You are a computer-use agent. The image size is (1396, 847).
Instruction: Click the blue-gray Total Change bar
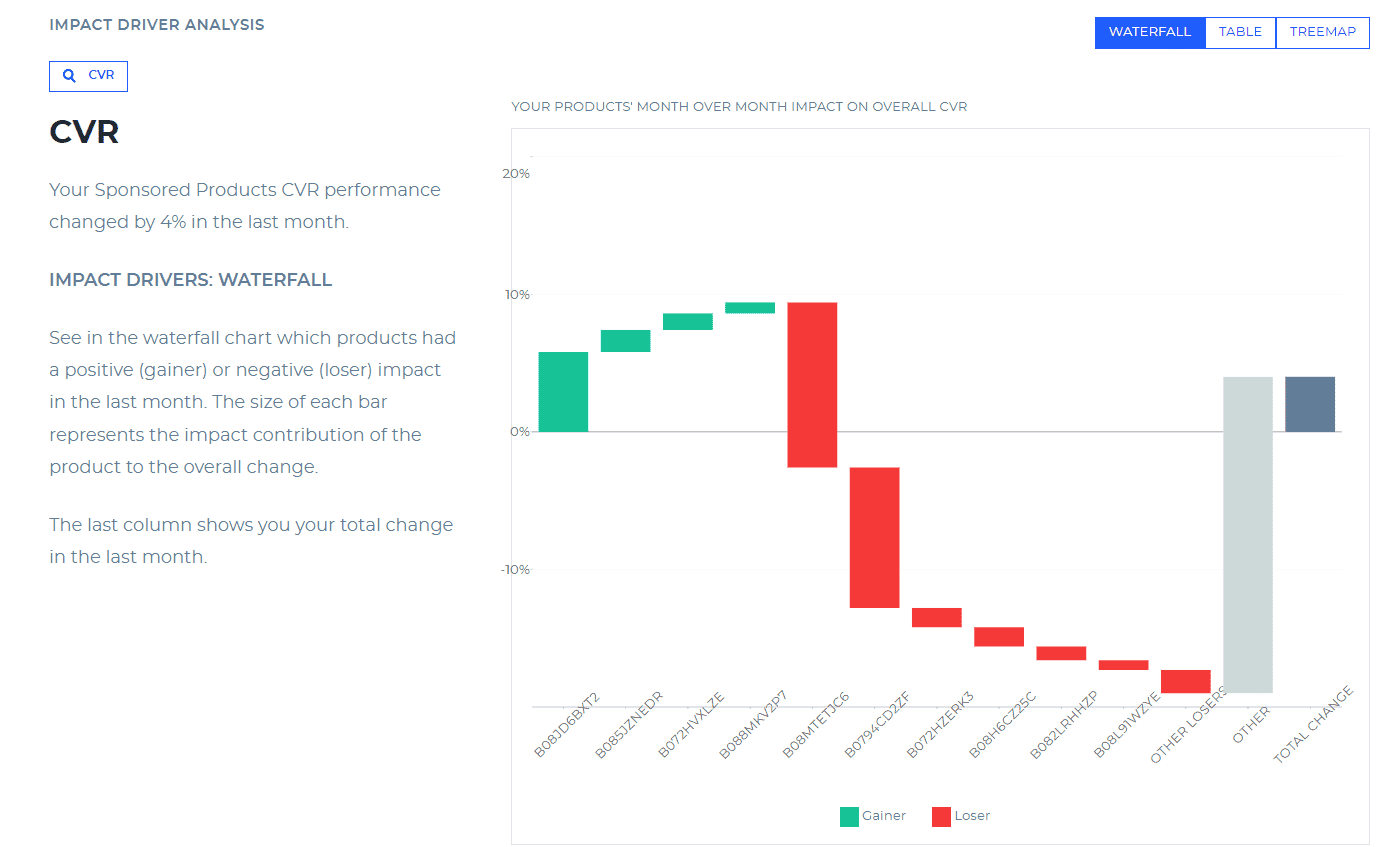click(x=1309, y=404)
